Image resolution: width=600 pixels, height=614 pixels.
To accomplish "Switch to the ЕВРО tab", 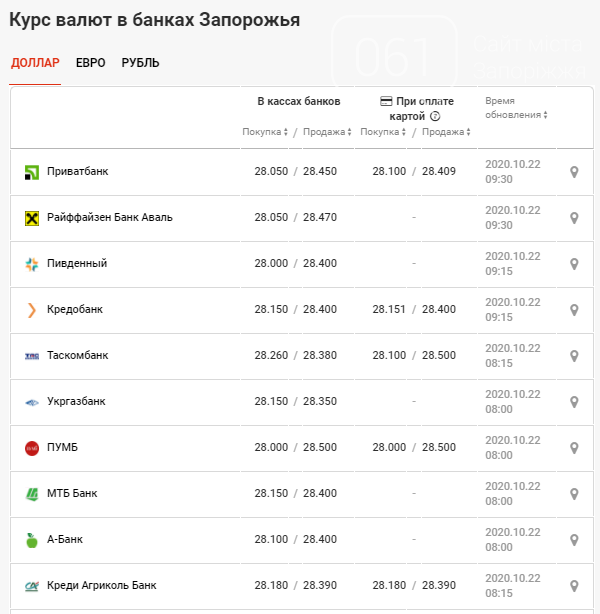I will pos(90,63).
